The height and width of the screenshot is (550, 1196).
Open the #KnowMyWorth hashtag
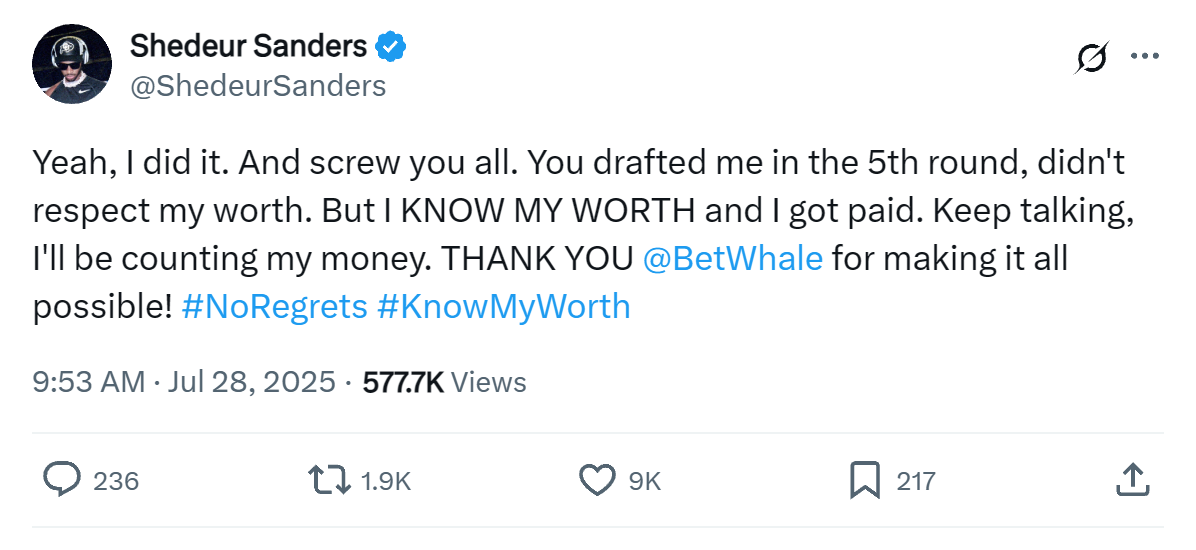(x=504, y=306)
